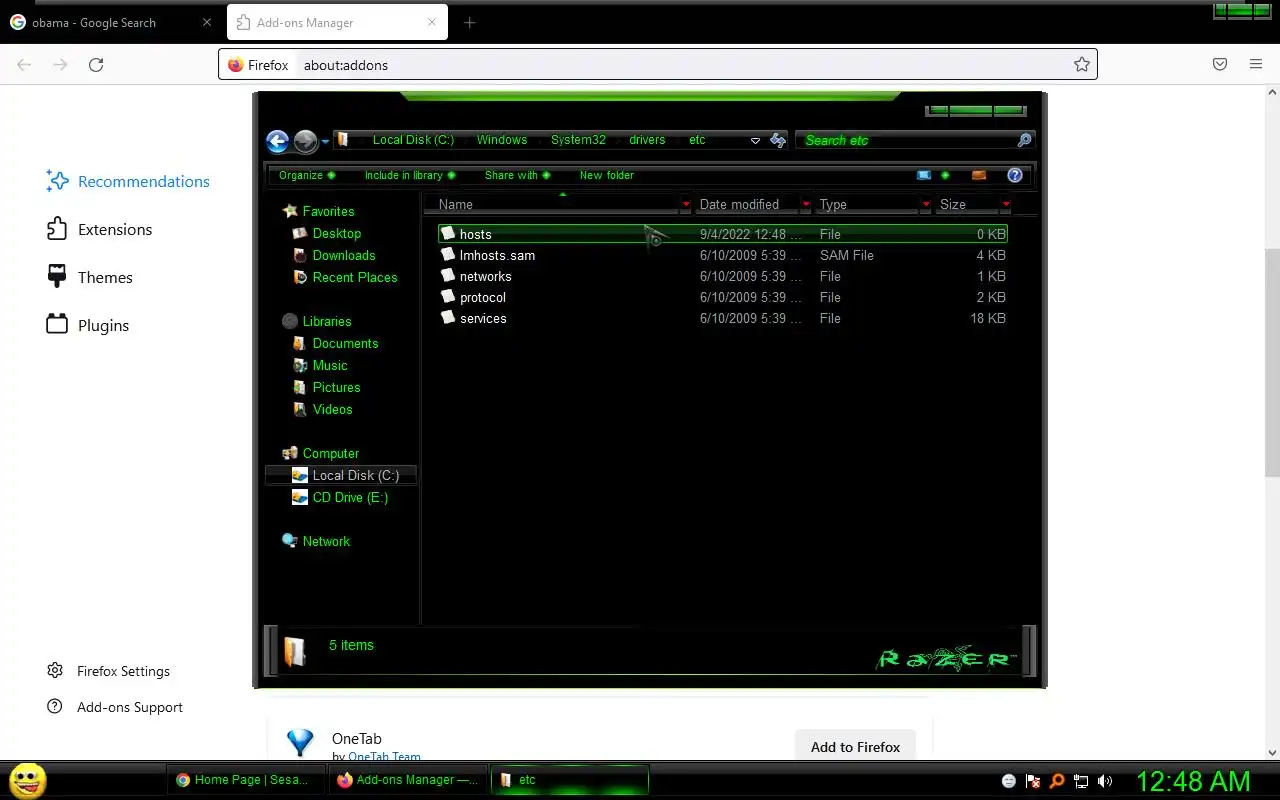The width and height of the screenshot is (1280, 800).
Task: Open the Extensions puzzle icon
Action: tap(57, 229)
